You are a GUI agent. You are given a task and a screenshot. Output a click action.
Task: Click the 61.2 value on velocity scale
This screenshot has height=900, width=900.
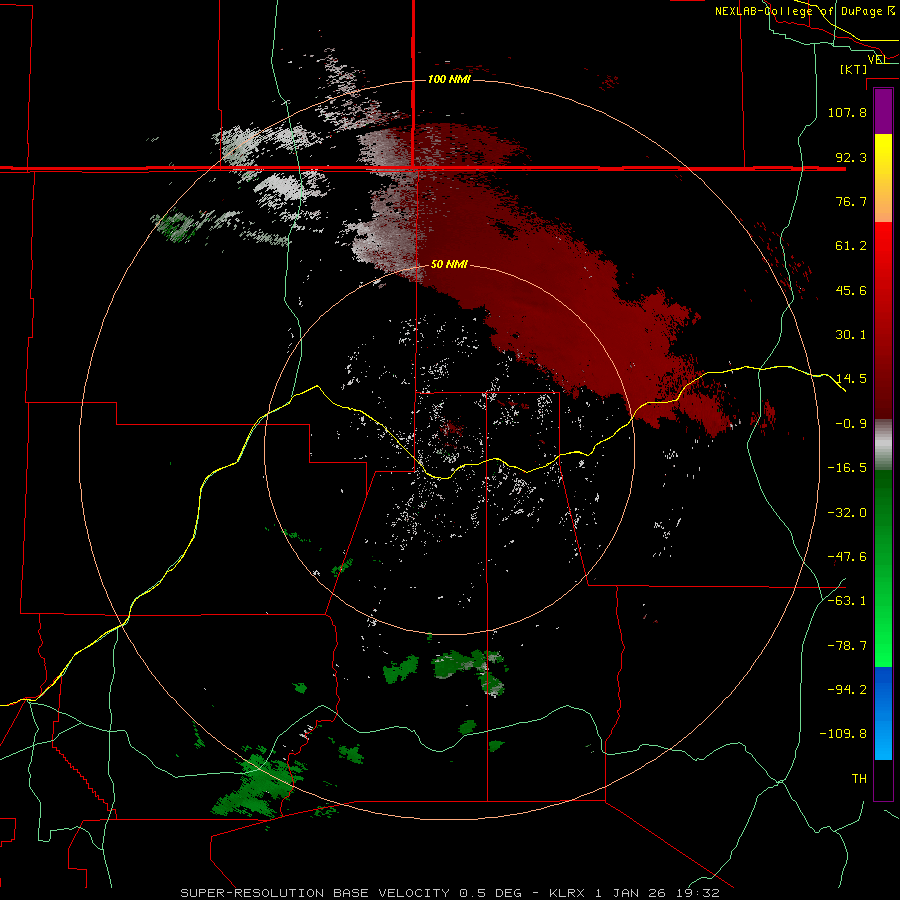tap(851, 246)
